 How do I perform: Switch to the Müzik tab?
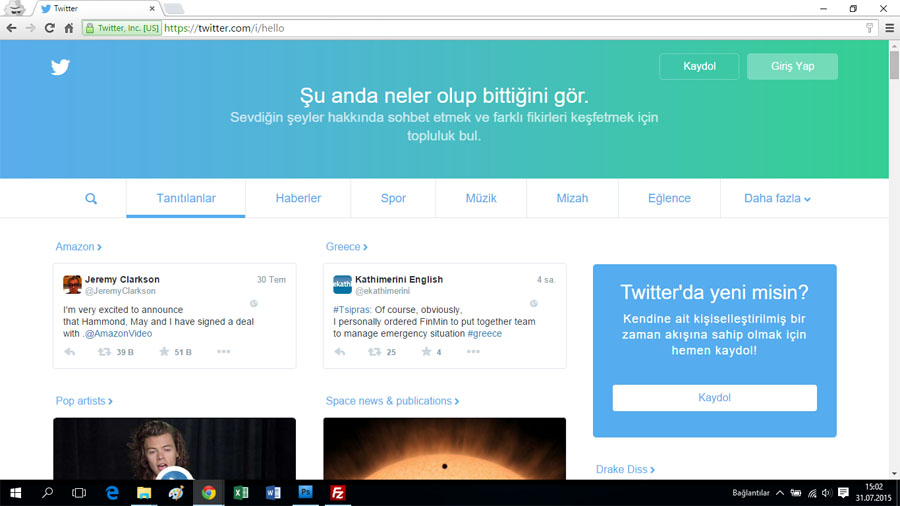coord(481,198)
